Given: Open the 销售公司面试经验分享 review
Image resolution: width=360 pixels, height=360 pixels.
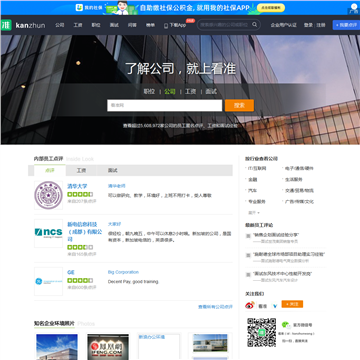Looking at the screenshot, I should 276,235.
